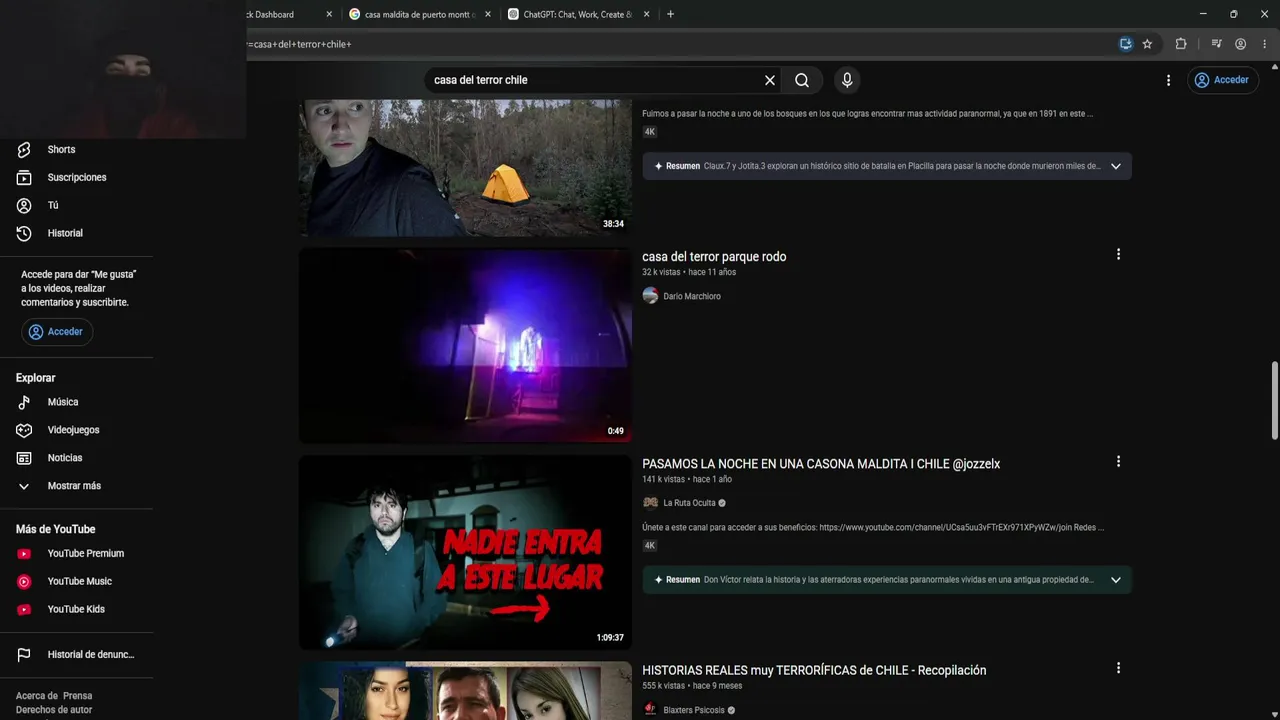The height and width of the screenshot is (720, 1280).
Task: Click "32 k vistas" under parque rodo video
Action: [x=661, y=272]
